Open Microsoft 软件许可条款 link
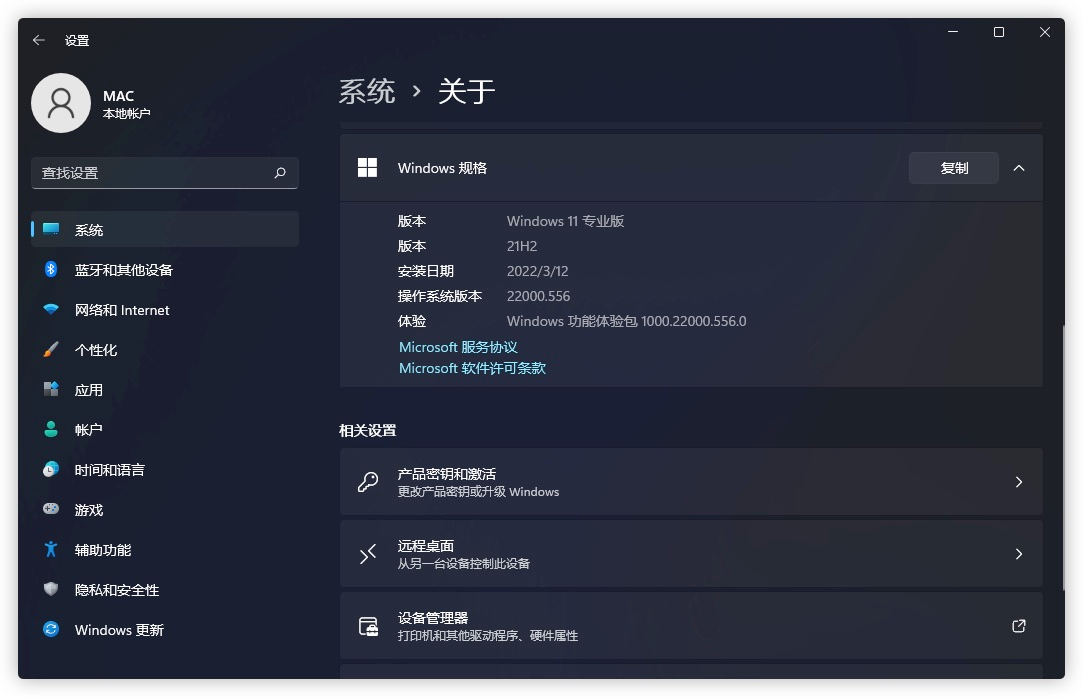1083x697 pixels. (472, 368)
